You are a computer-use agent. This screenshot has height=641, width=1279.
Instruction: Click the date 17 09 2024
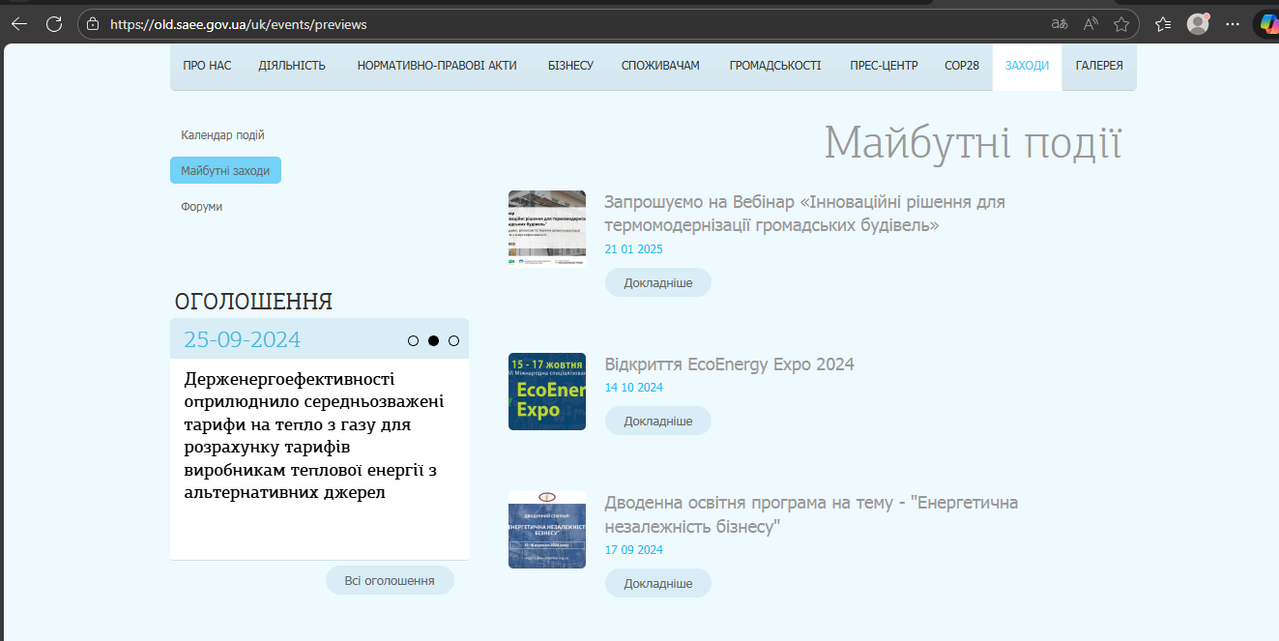coord(634,550)
